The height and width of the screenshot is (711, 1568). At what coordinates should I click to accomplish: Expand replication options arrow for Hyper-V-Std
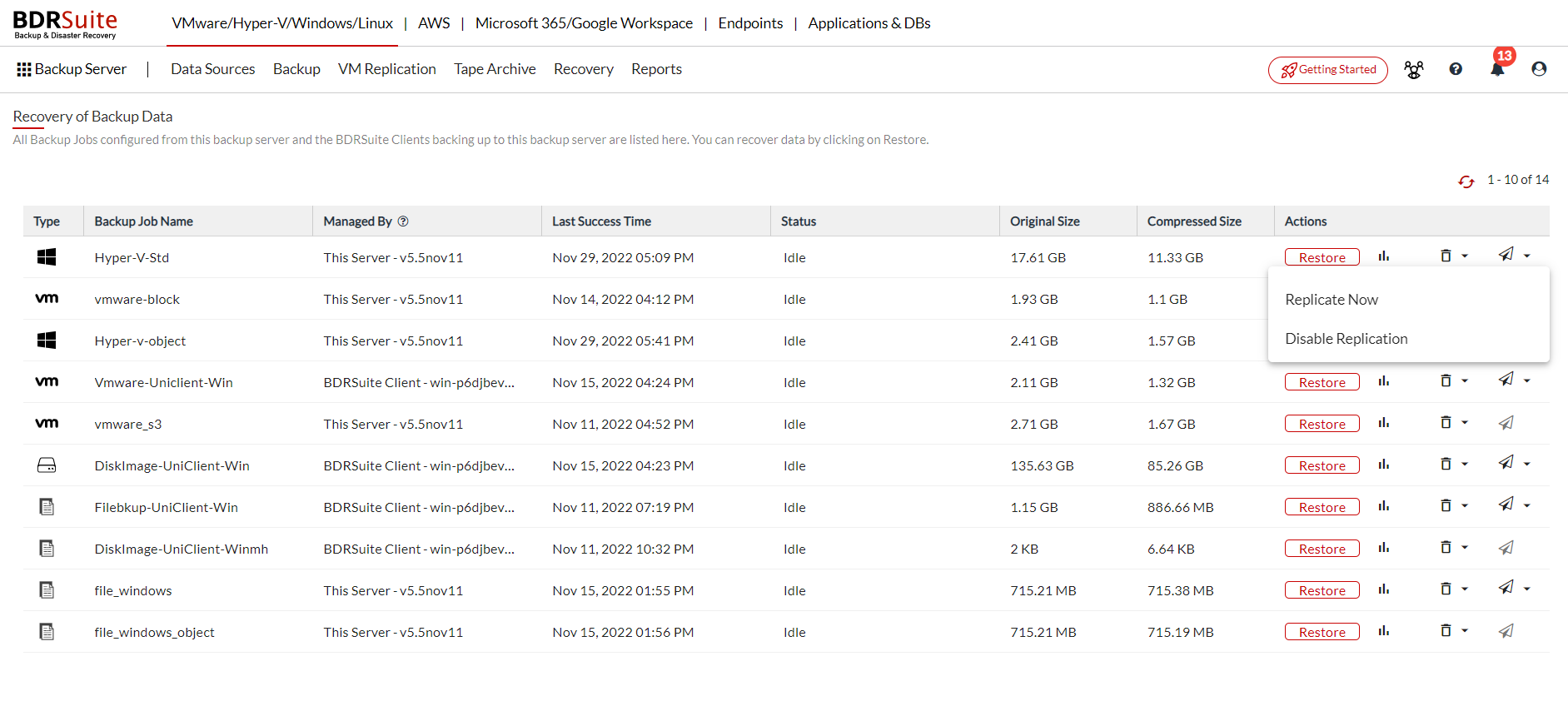1527,256
